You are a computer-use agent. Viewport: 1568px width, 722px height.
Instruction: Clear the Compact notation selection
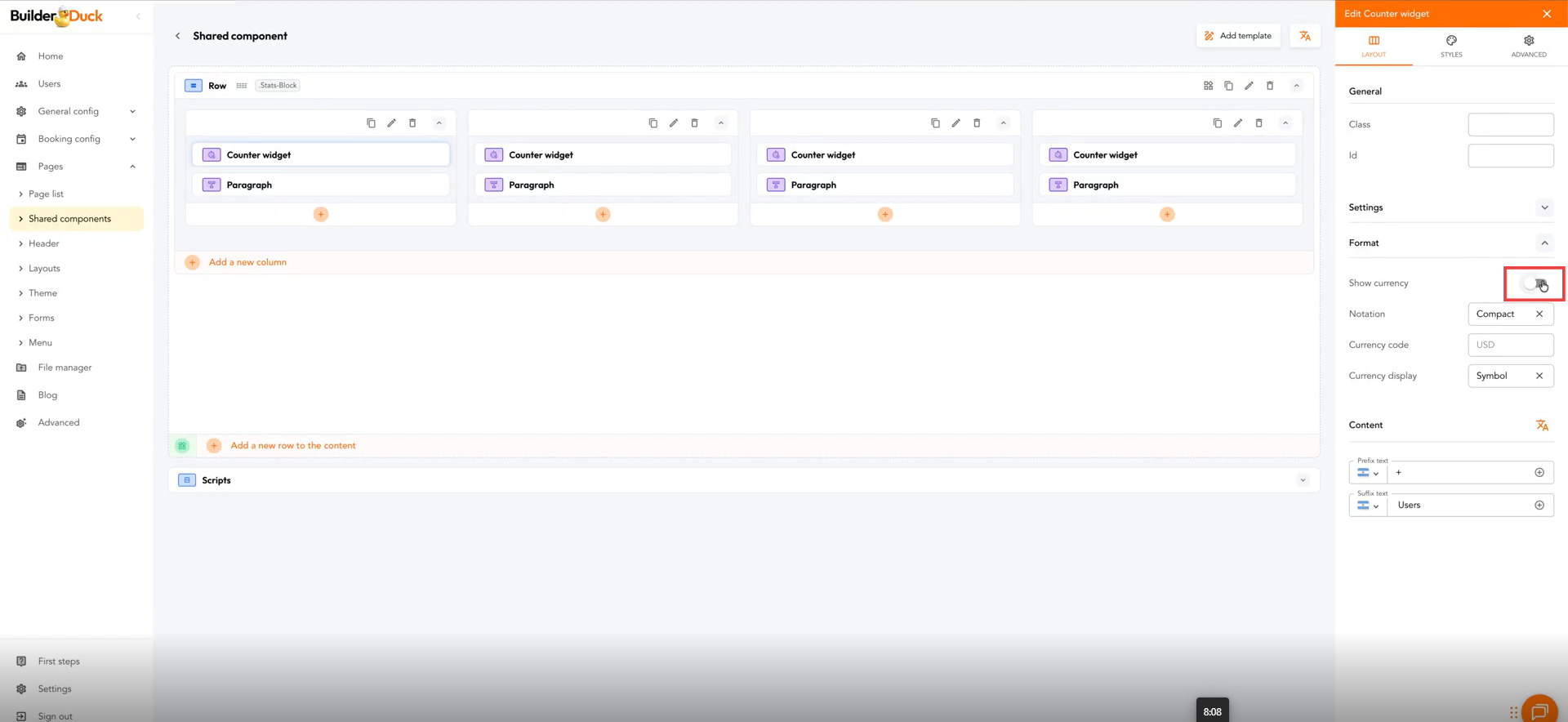point(1539,314)
